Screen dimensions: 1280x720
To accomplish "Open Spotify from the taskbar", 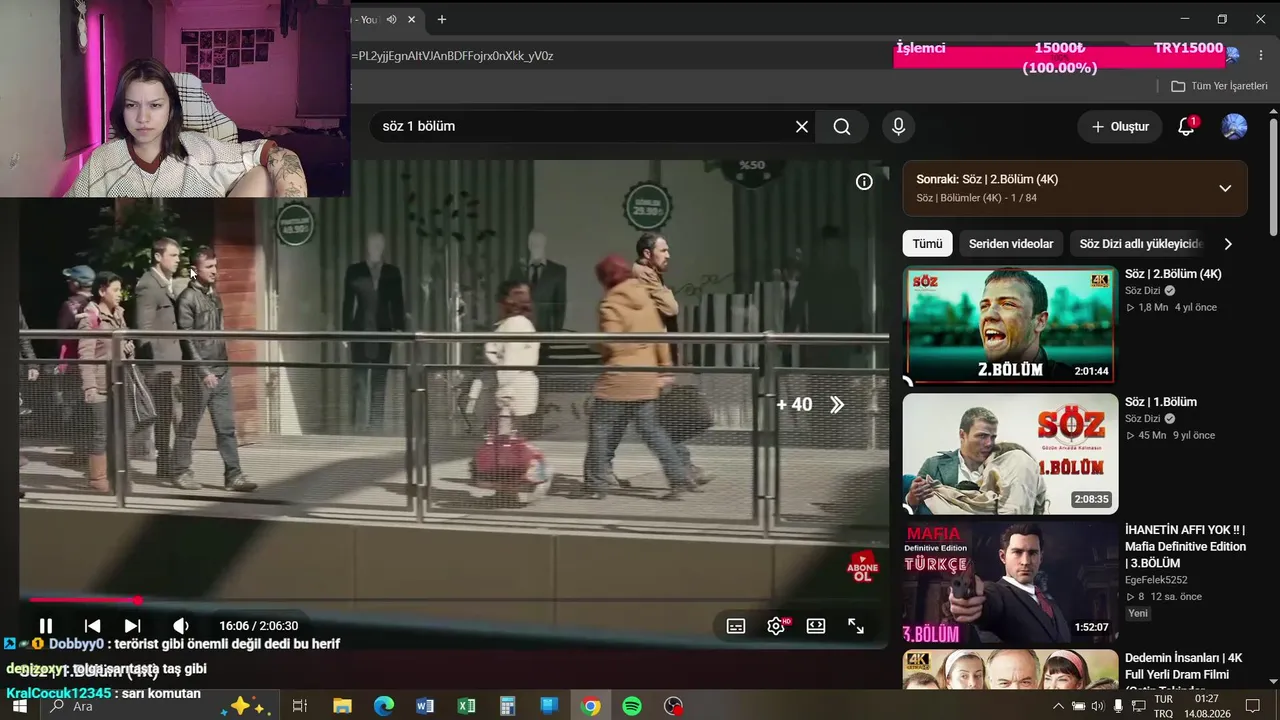I will click(632, 706).
